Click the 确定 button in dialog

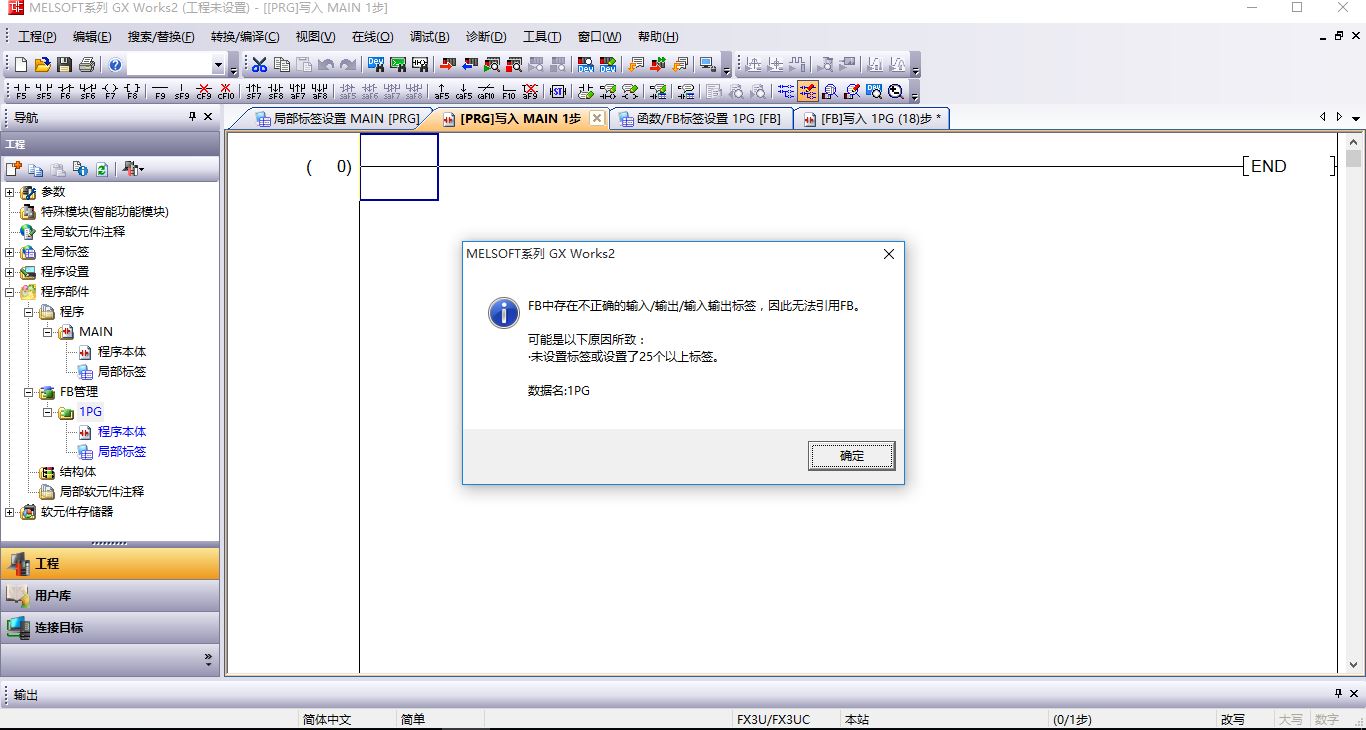point(851,456)
